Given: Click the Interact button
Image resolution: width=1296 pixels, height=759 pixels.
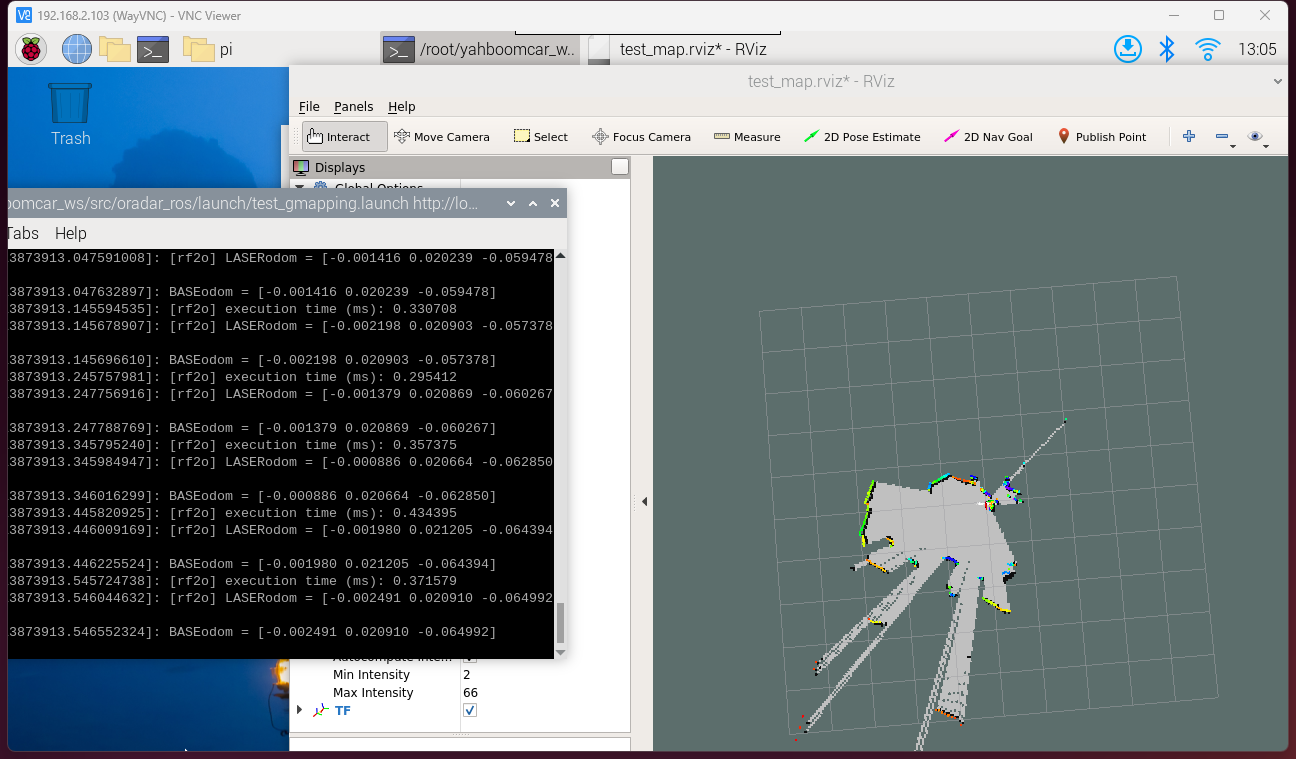Looking at the screenshot, I should (345, 137).
